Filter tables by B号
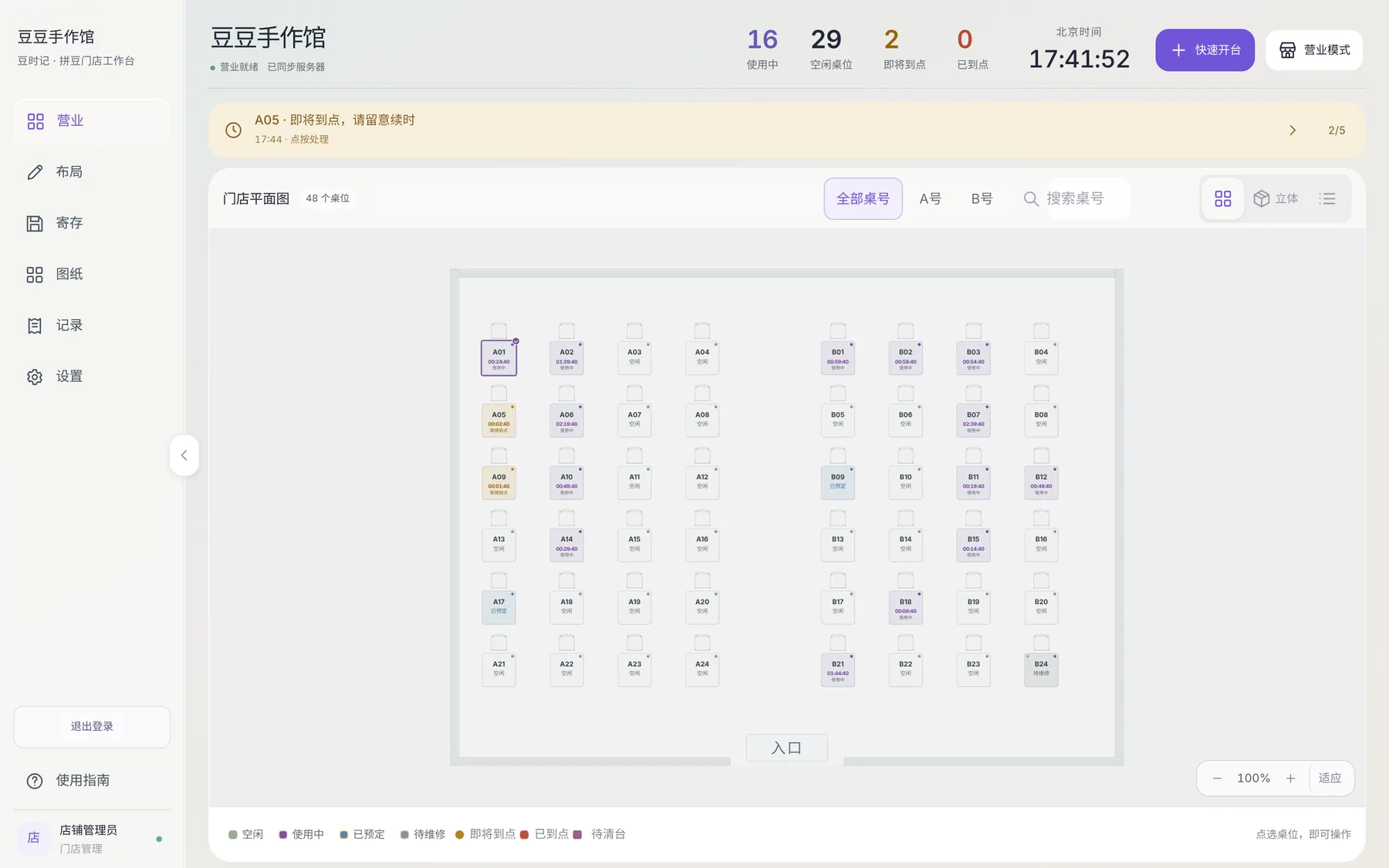1389x868 pixels. [982, 199]
